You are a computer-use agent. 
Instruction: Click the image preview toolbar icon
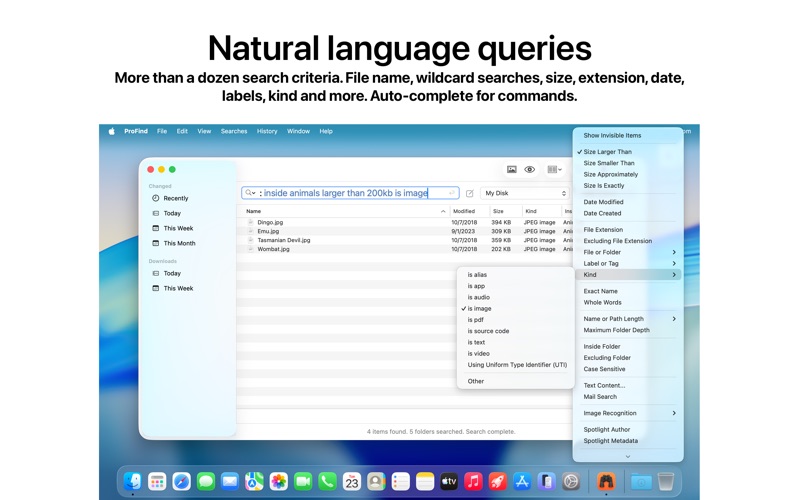tap(511, 169)
